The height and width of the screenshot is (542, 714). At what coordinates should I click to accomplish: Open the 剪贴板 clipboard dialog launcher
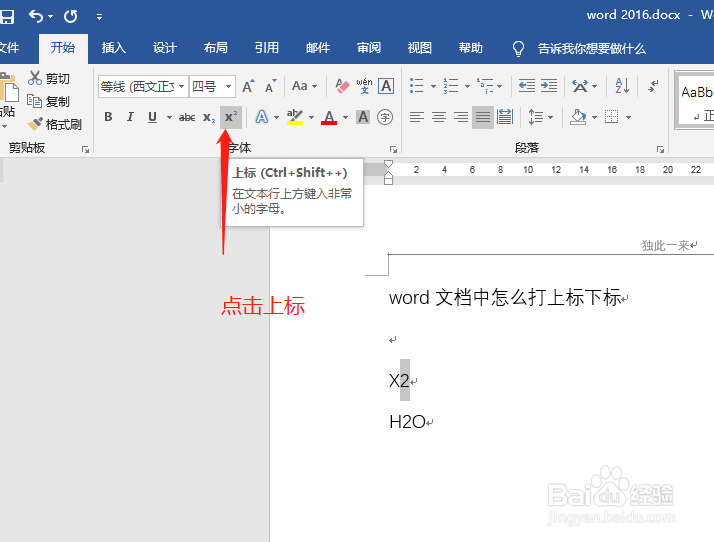pyautogui.click(x=85, y=149)
